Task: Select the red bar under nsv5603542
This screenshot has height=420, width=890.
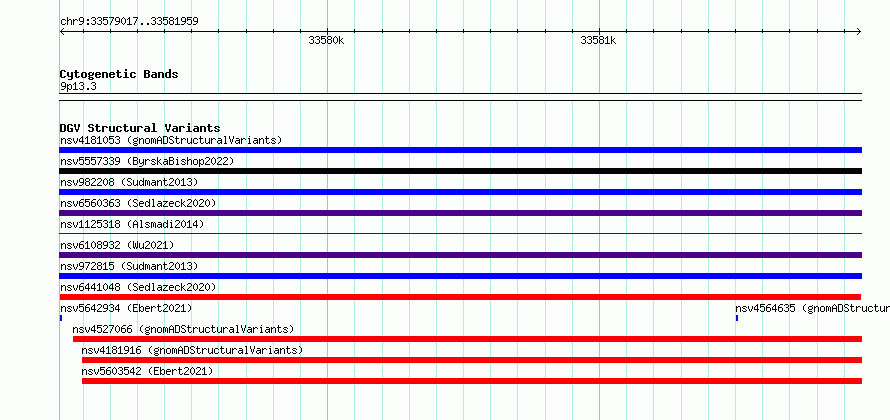Action: pyautogui.click(x=472, y=381)
